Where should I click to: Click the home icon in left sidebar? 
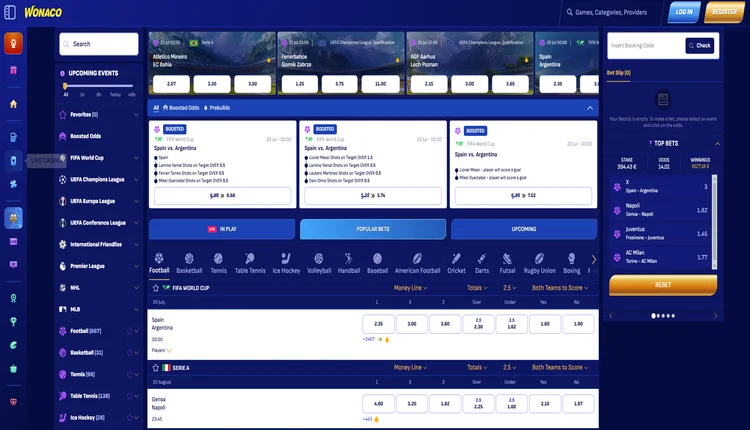point(13,104)
